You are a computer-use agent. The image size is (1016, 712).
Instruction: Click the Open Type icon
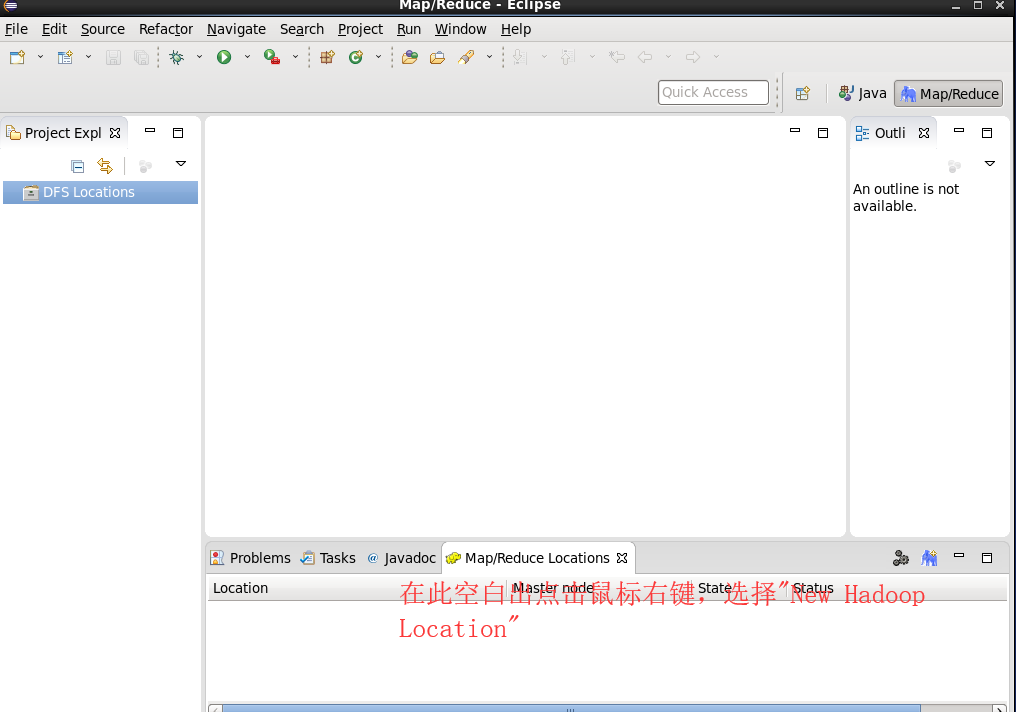point(410,58)
